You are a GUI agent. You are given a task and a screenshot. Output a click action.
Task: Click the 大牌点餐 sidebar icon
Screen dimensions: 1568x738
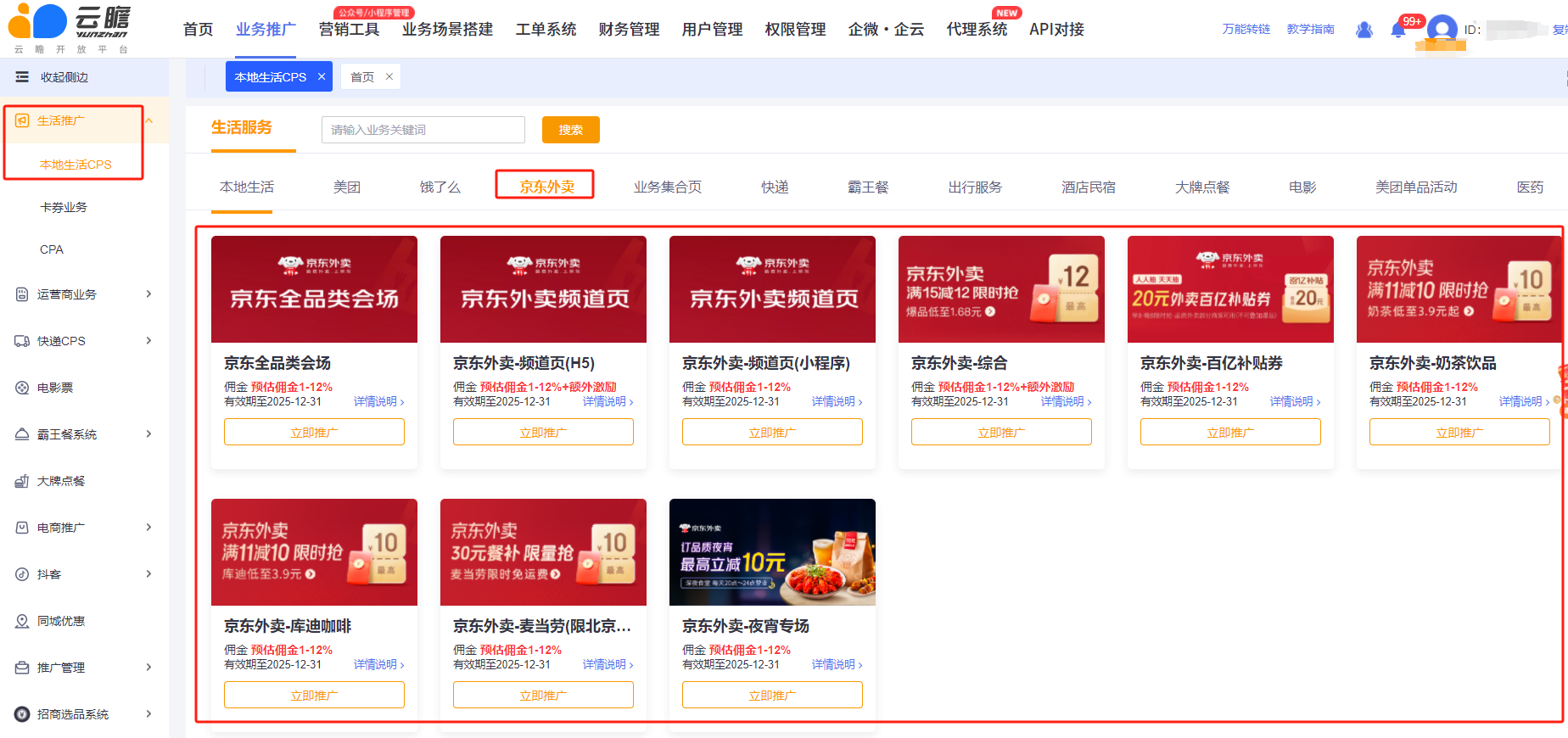coord(22,481)
